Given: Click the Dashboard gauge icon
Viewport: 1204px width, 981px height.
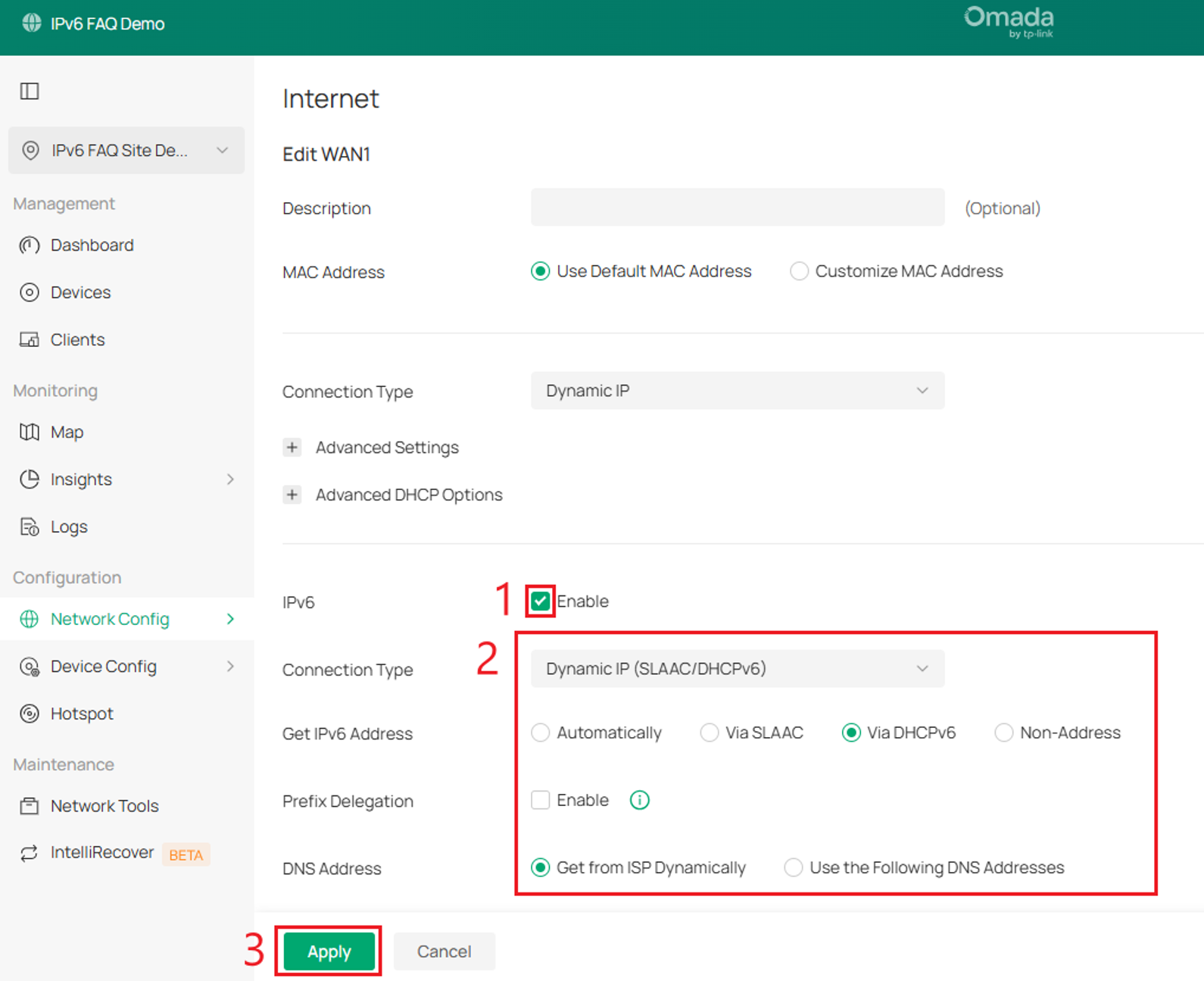Looking at the screenshot, I should click(30, 245).
